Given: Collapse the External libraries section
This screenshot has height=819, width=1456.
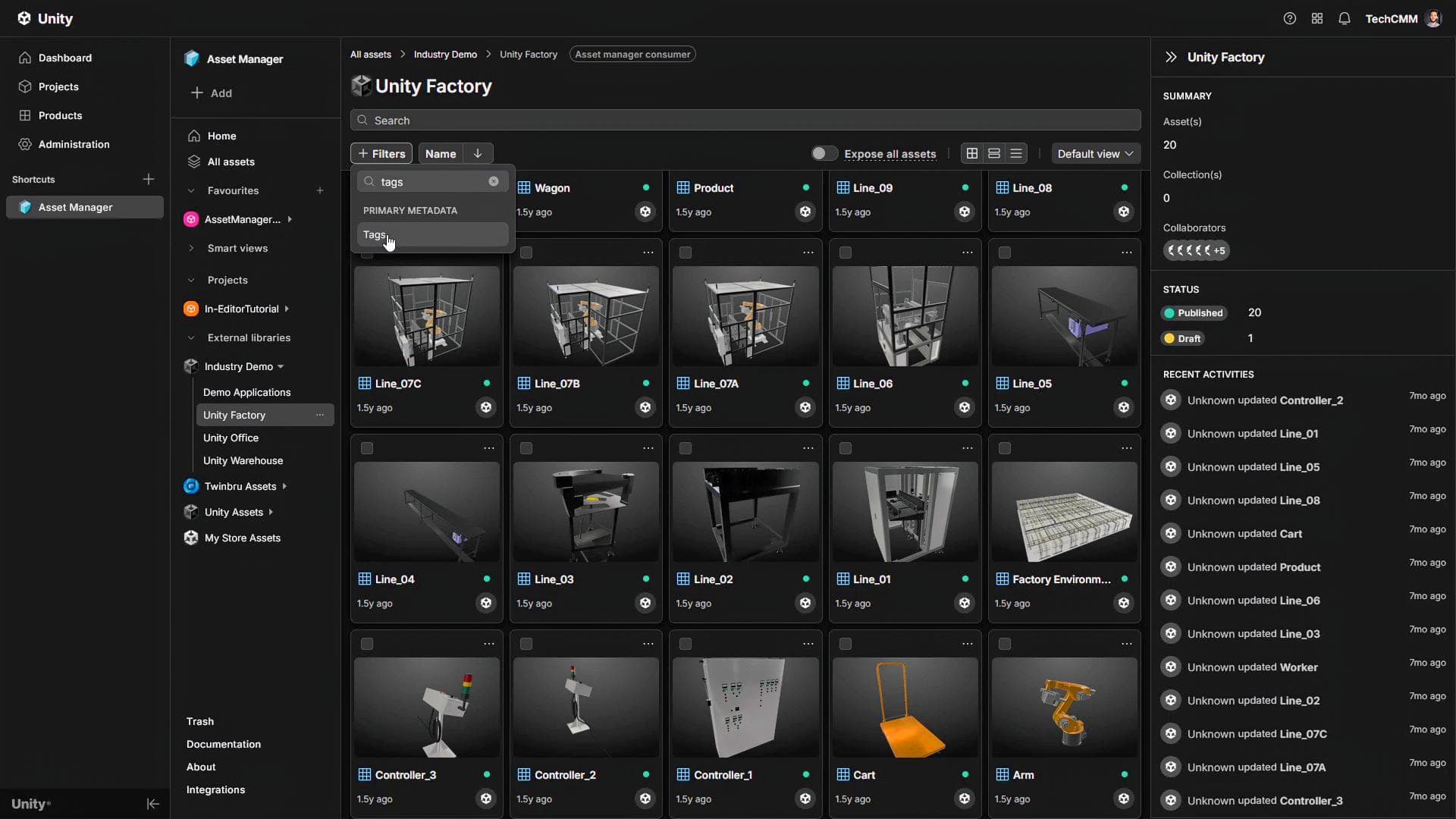Looking at the screenshot, I should (191, 337).
